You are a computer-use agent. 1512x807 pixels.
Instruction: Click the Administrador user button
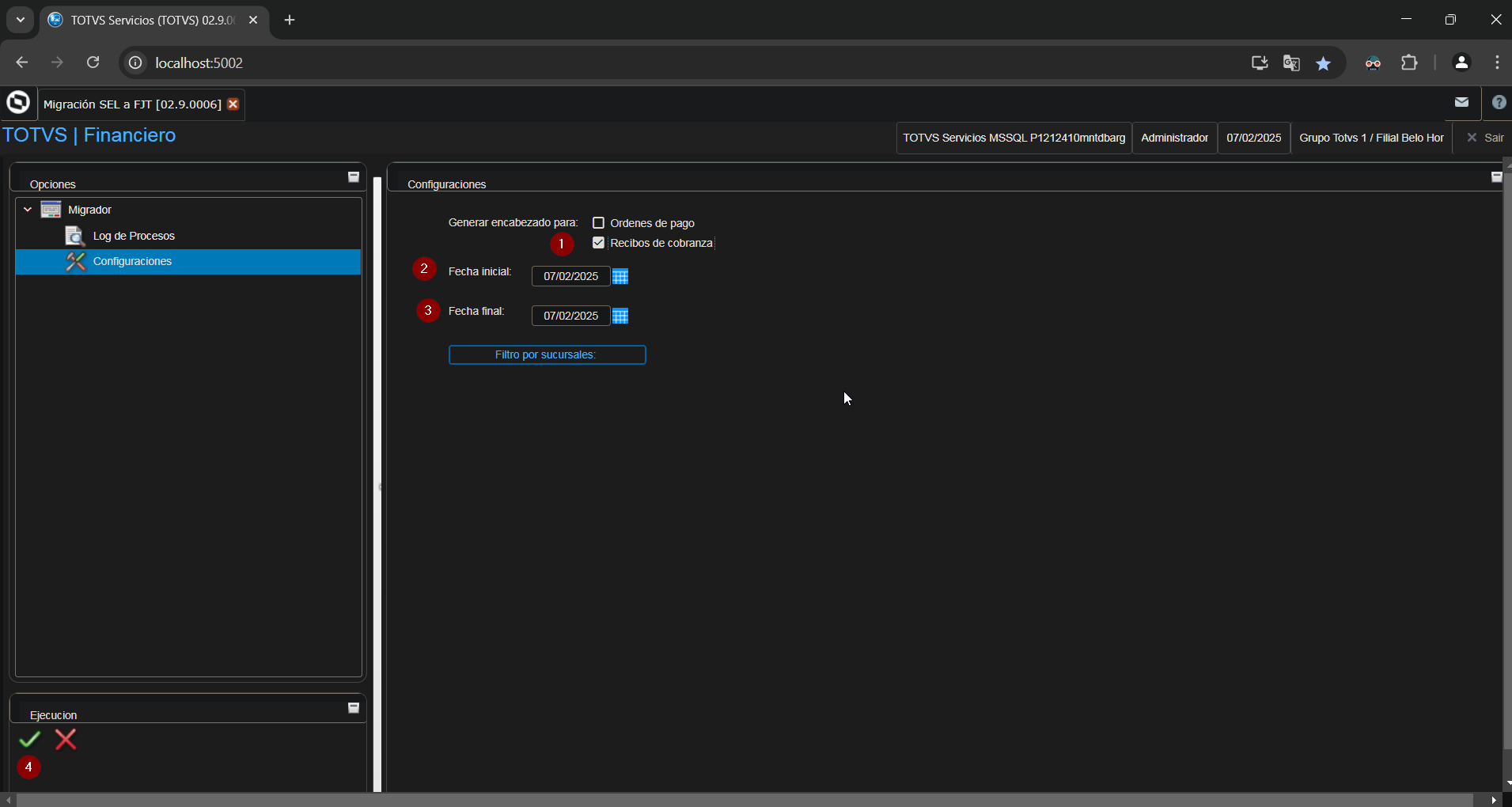tap(1175, 138)
